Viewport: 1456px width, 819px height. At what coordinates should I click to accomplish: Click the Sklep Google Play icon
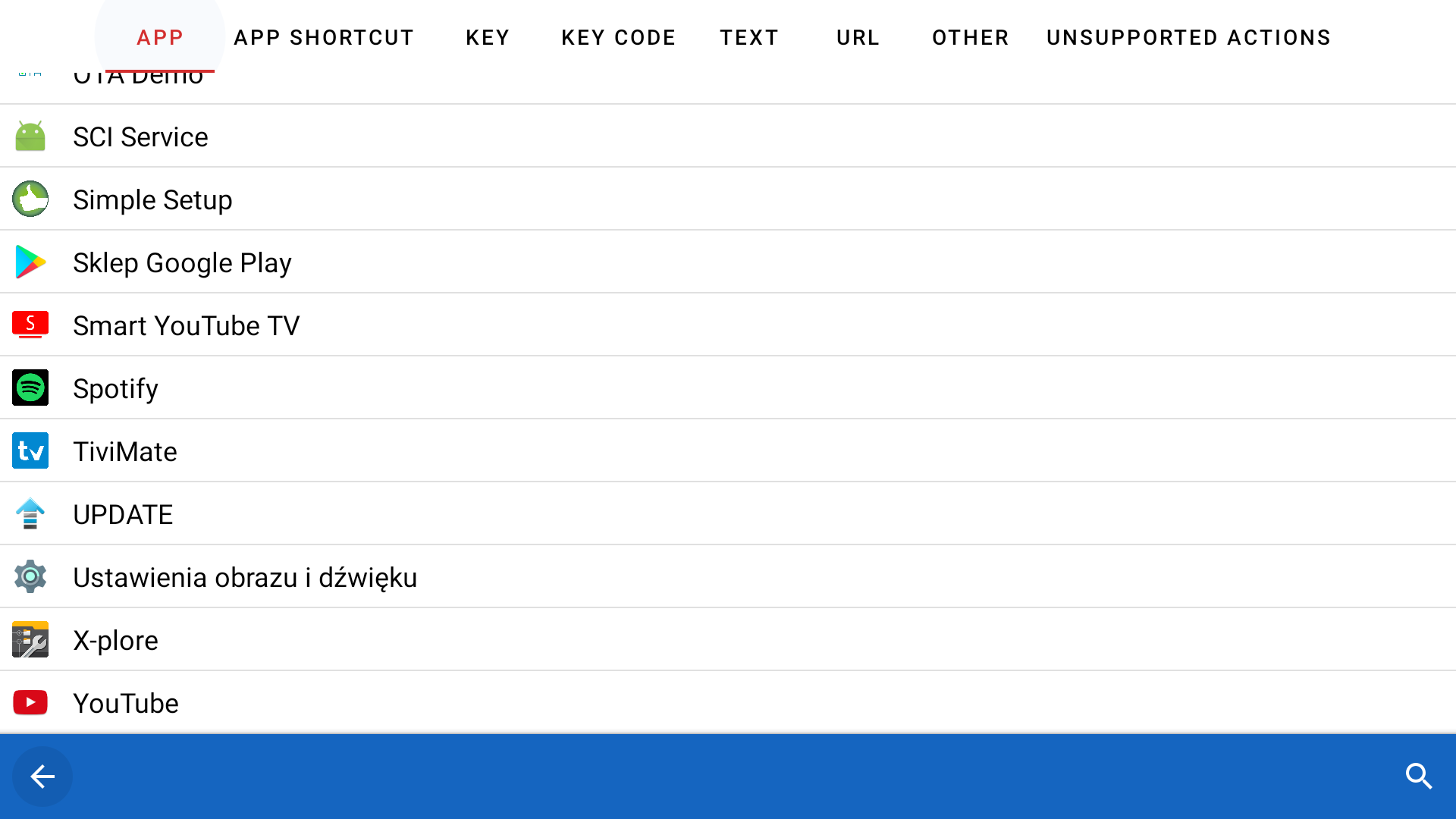pos(30,262)
